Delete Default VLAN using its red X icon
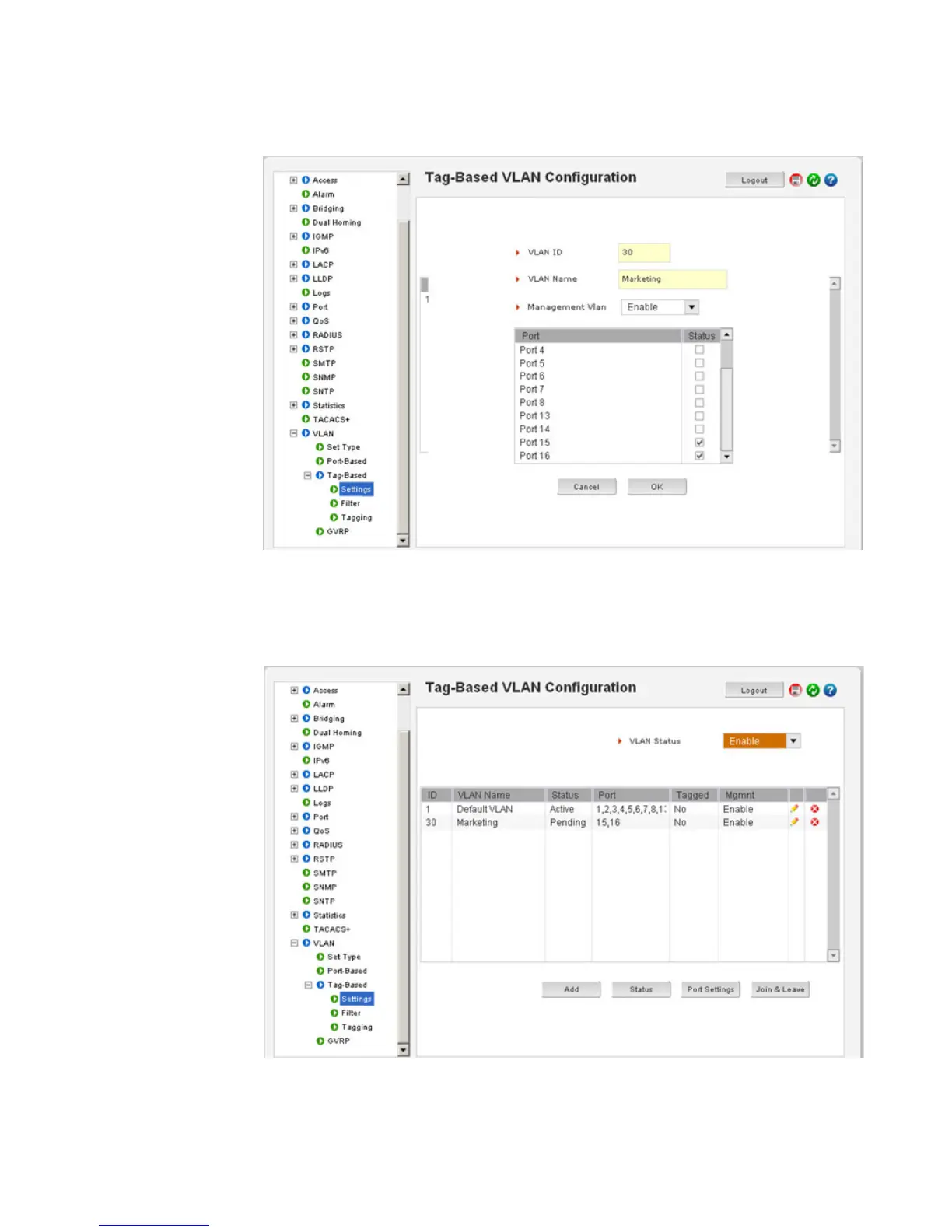Image resolution: width=952 pixels, height=1232 pixels. tap(814, 809)
